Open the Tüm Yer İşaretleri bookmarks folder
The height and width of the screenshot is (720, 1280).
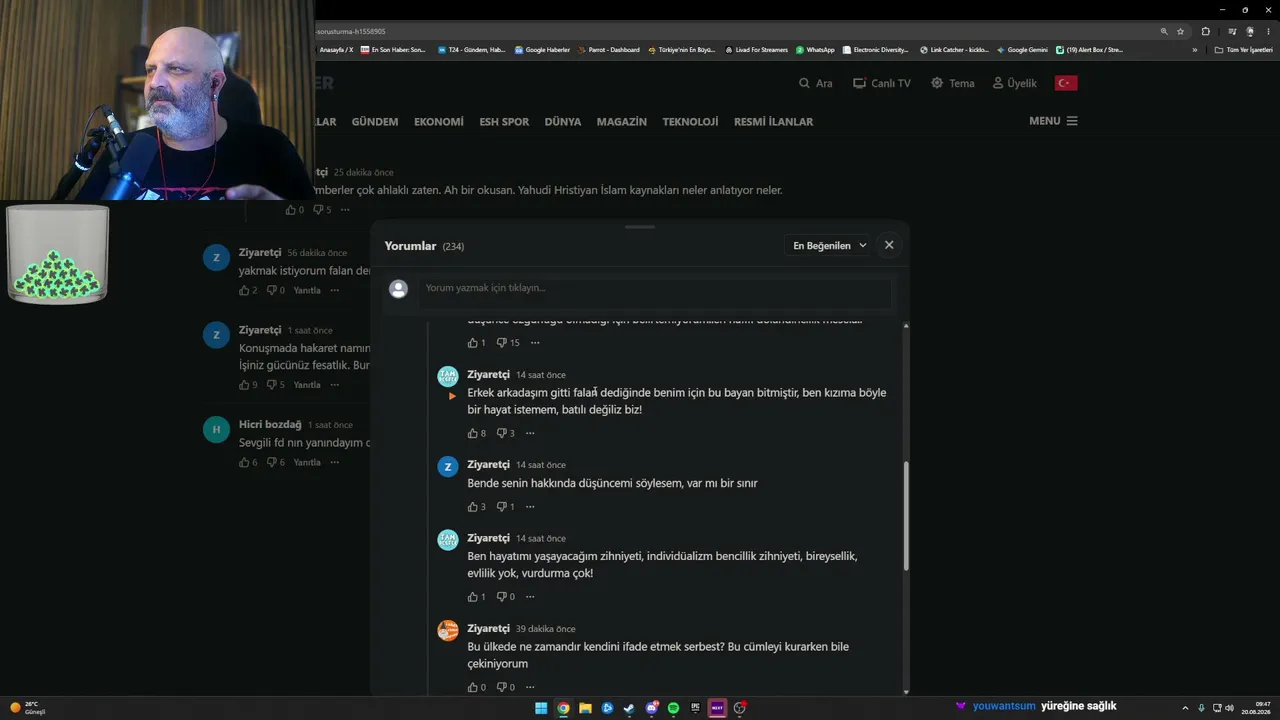tap(1244, 50)
